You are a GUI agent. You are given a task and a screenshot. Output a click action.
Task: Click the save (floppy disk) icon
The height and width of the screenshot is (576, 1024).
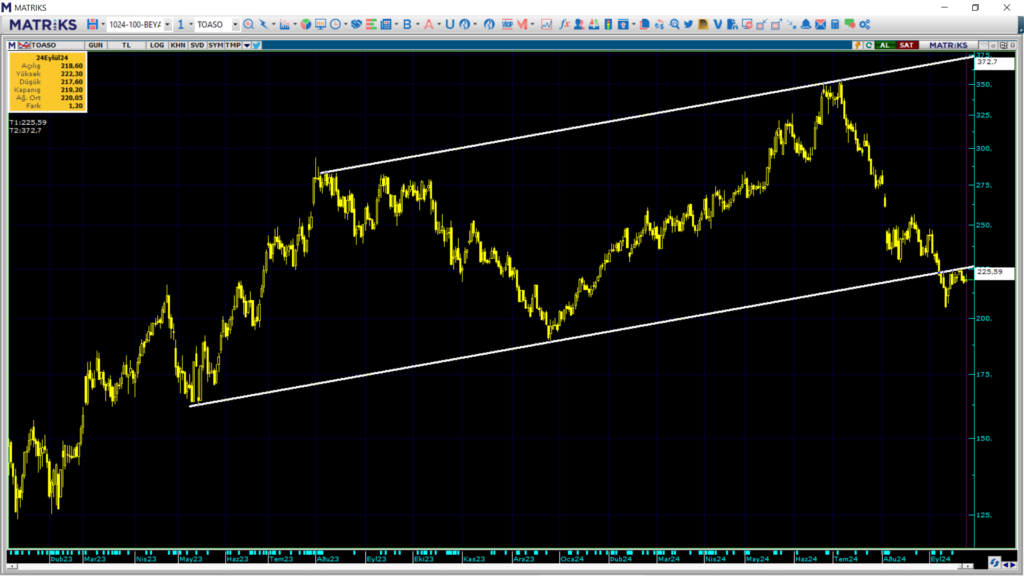pyautogui.click(x=92, y=24)
